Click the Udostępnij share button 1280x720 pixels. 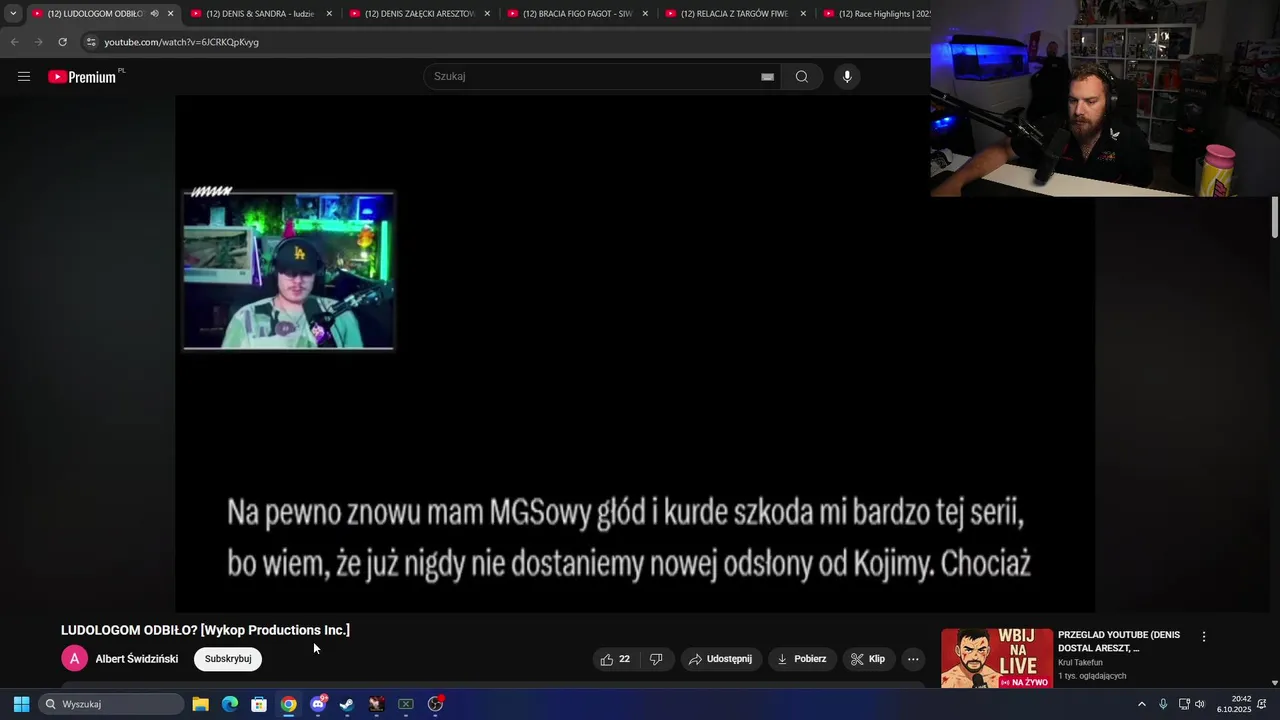(x=720, y=659)
